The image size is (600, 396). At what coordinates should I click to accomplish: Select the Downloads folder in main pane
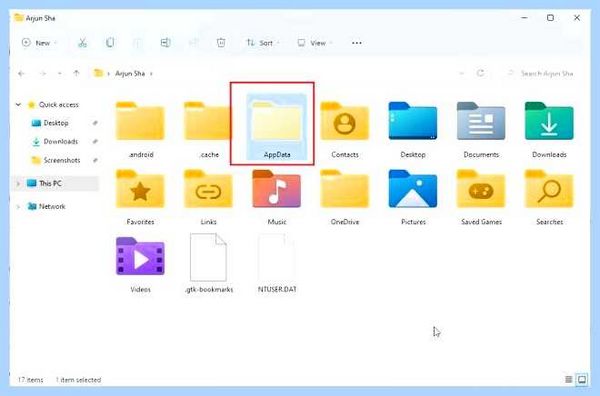point(549,129)
